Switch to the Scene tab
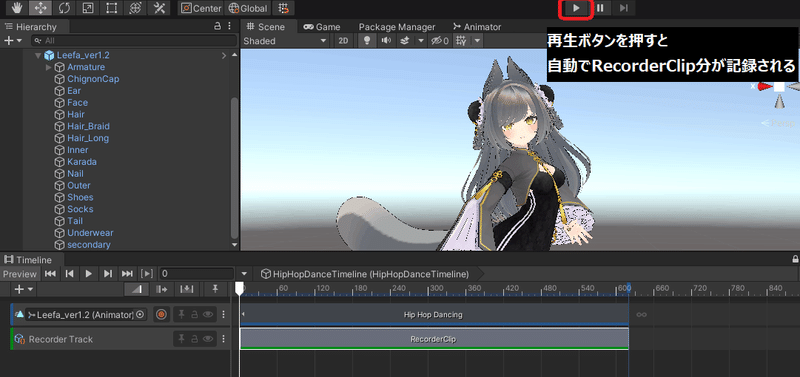The height and width of the screenshot is (377, 800). click(x=266, y=27)
